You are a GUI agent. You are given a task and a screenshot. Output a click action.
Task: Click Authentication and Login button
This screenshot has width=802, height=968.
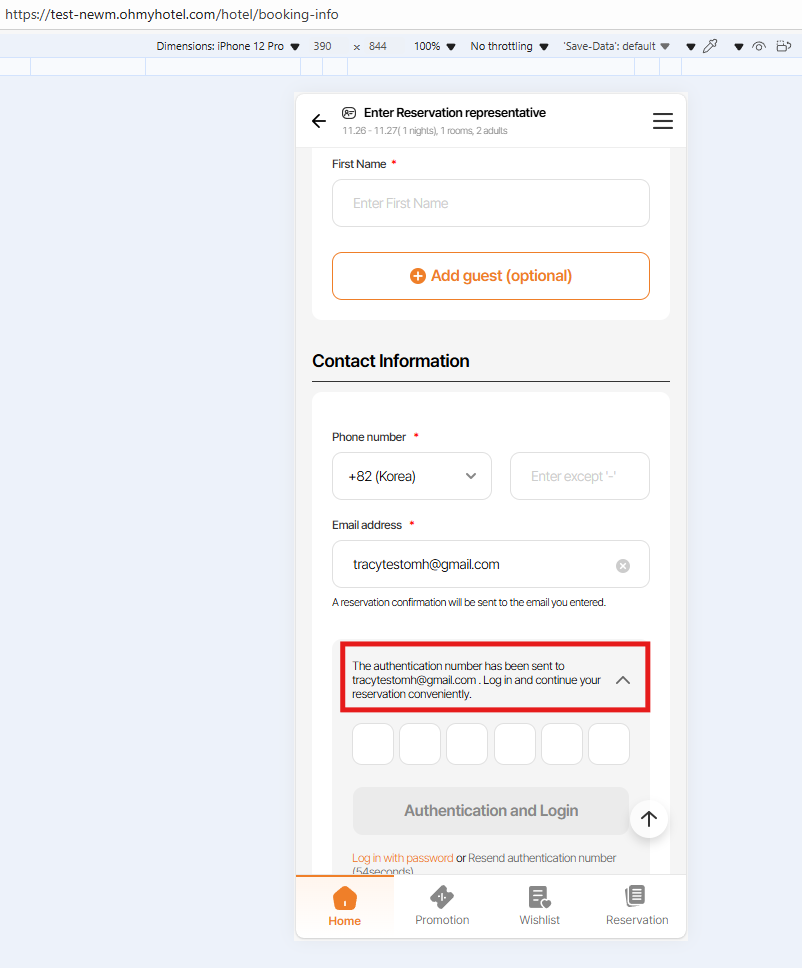pos(491,811)
